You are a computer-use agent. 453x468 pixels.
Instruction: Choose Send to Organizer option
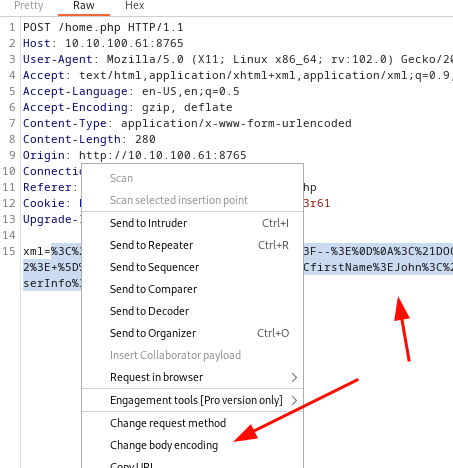192,333
